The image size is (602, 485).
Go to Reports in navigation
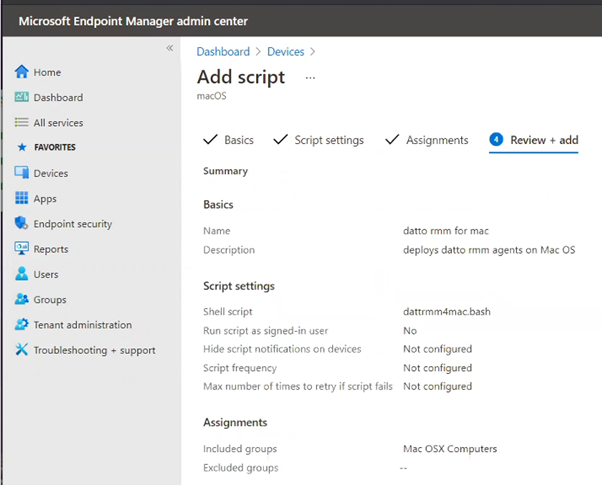coord(51,249)
